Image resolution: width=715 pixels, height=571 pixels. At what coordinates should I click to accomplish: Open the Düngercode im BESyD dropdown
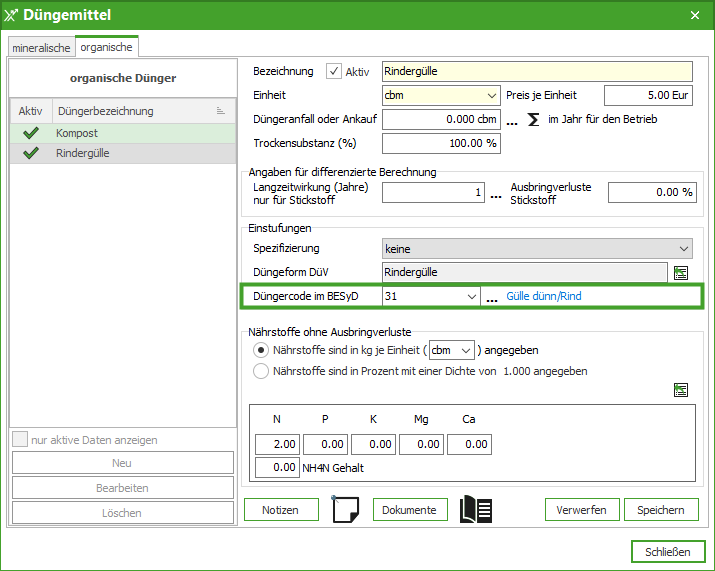click(431, 297)
